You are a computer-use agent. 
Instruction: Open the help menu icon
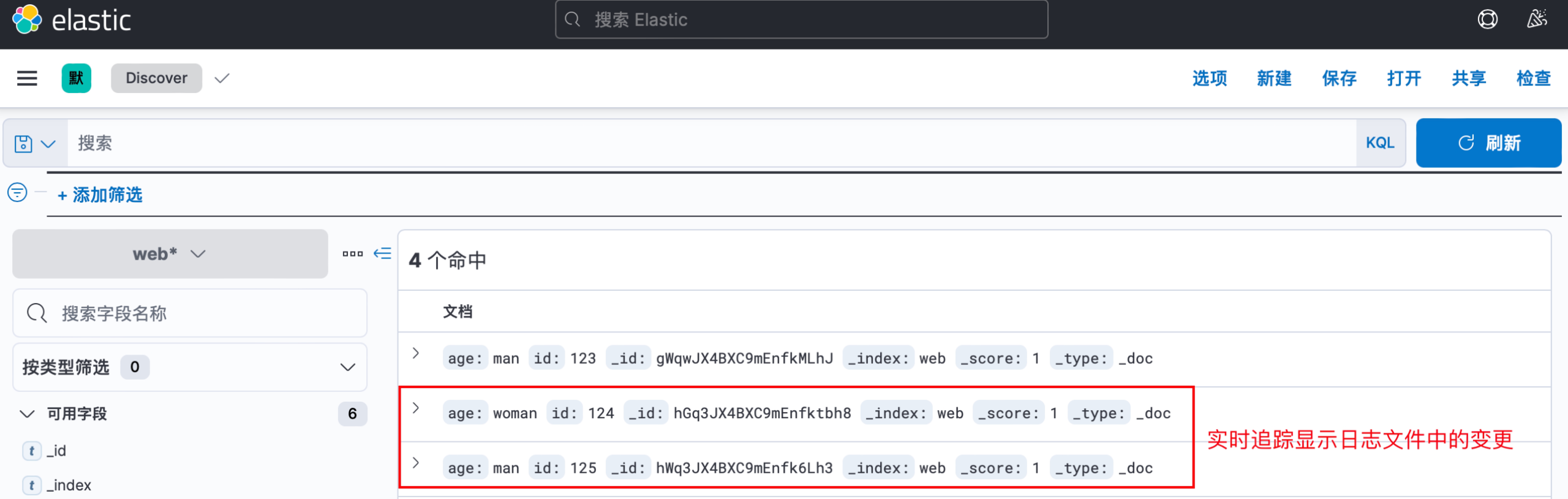click(x=1487, y=20)
